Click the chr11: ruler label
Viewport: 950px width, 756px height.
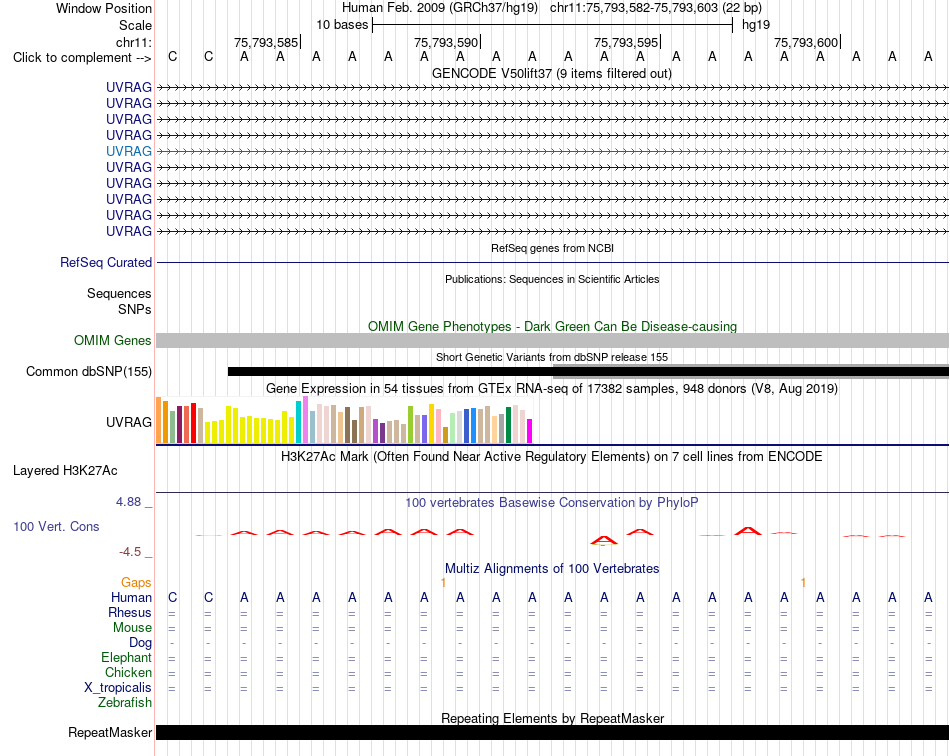tap(133, 42)
